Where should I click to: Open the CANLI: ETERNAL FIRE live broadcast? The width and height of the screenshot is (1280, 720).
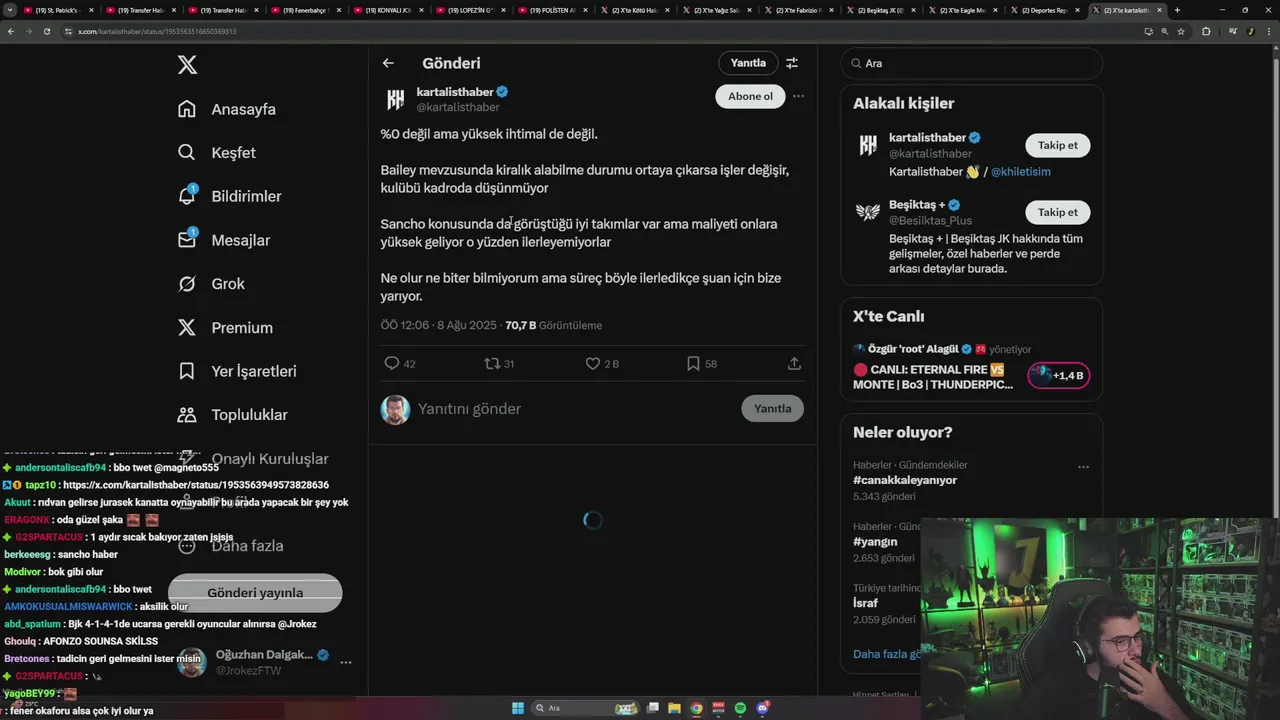[933, 377]
